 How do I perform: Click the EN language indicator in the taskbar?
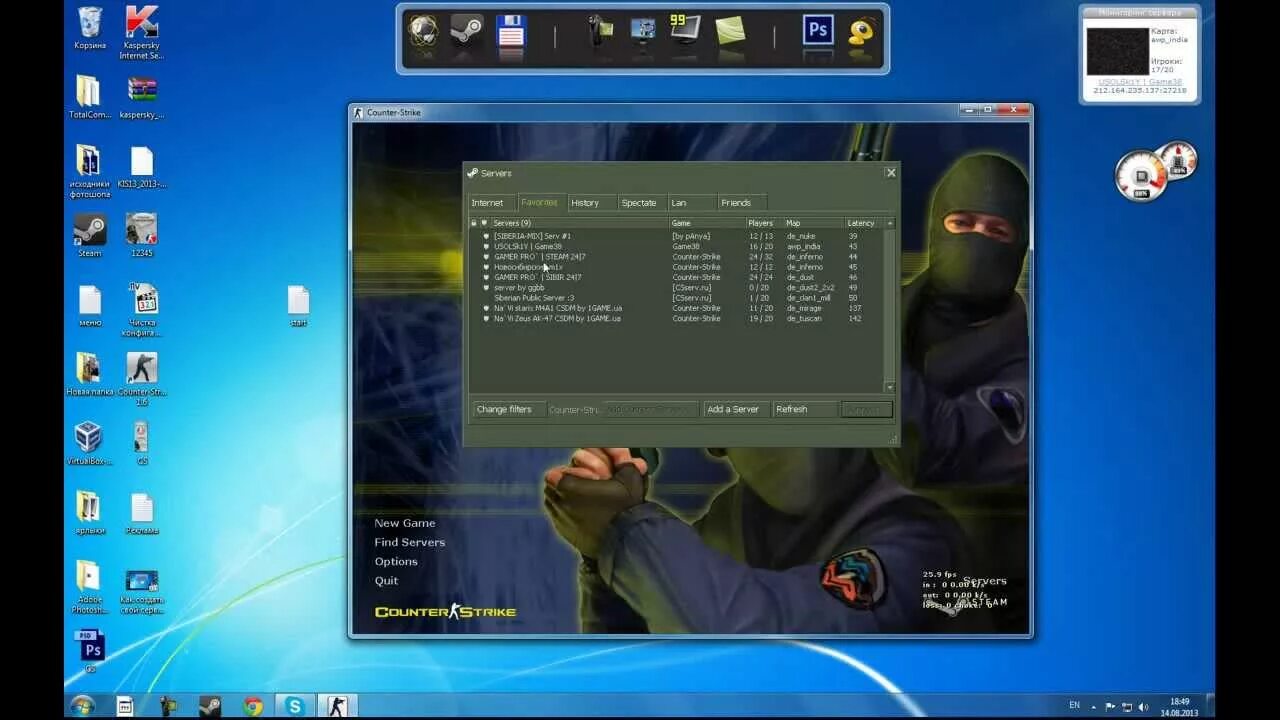click(x=1075, y=705)
